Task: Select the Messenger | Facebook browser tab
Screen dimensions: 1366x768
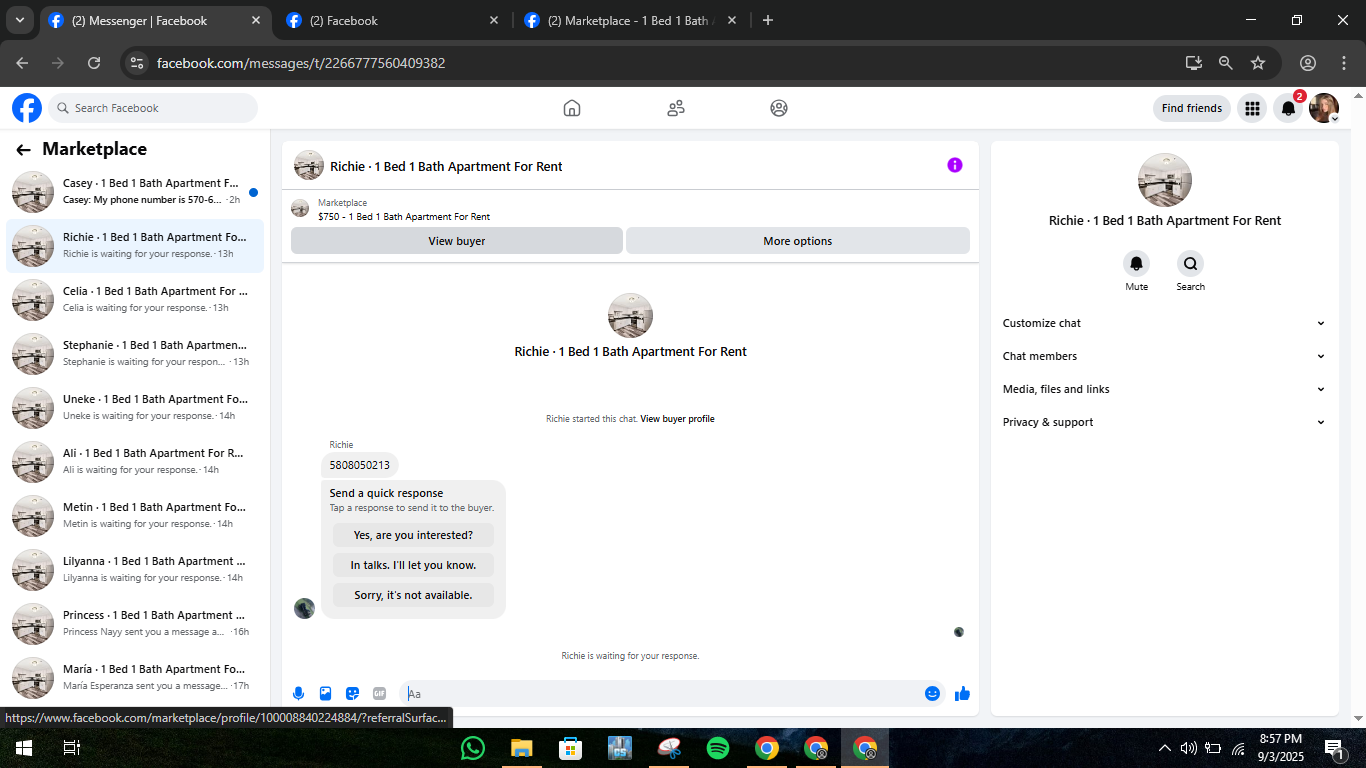Action: pos(155,20)
